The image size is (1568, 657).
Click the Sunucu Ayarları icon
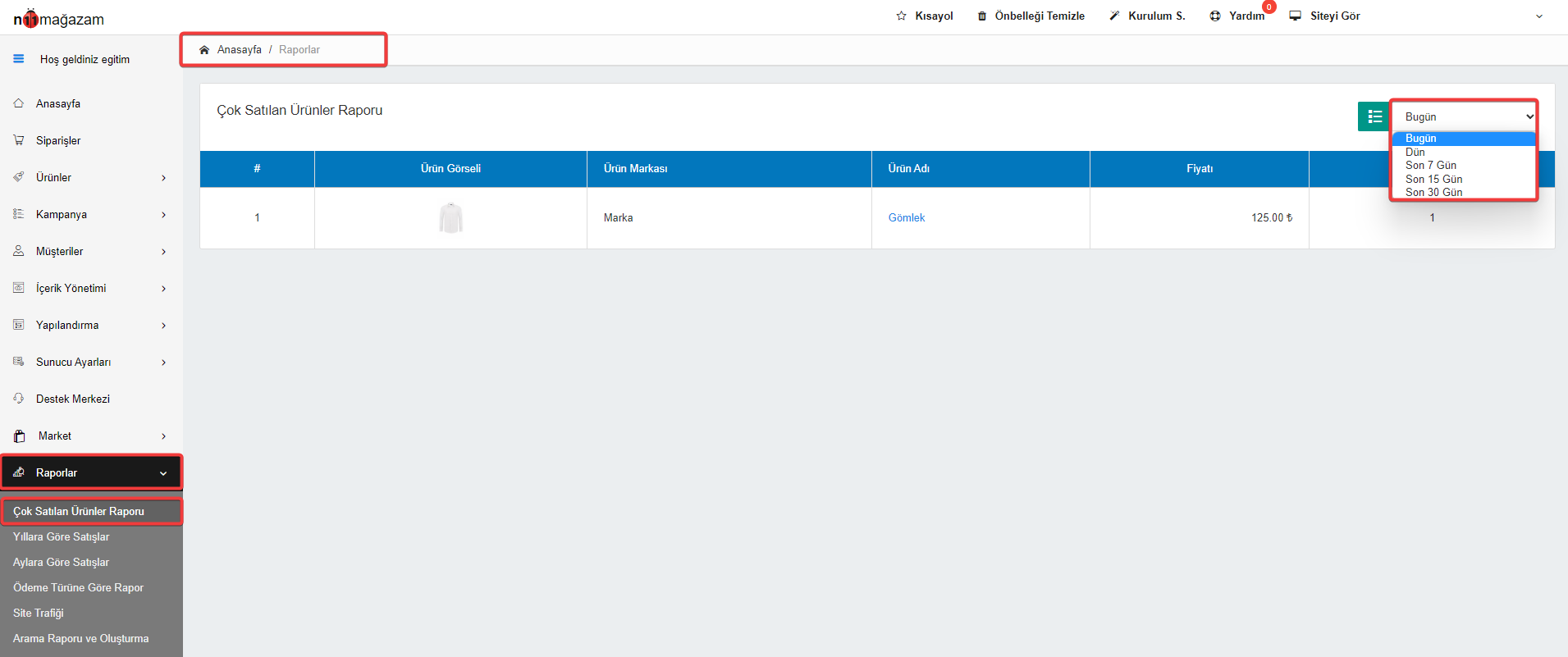coord(19,362)
